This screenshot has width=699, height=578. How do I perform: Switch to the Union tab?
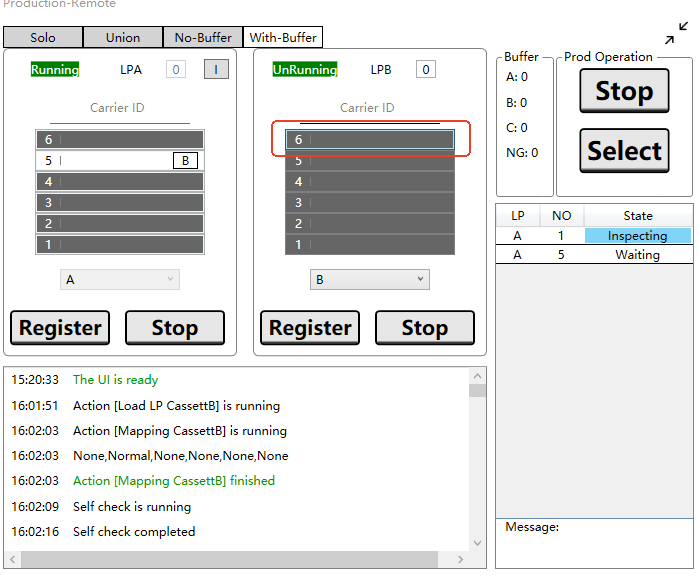point(123,37)
